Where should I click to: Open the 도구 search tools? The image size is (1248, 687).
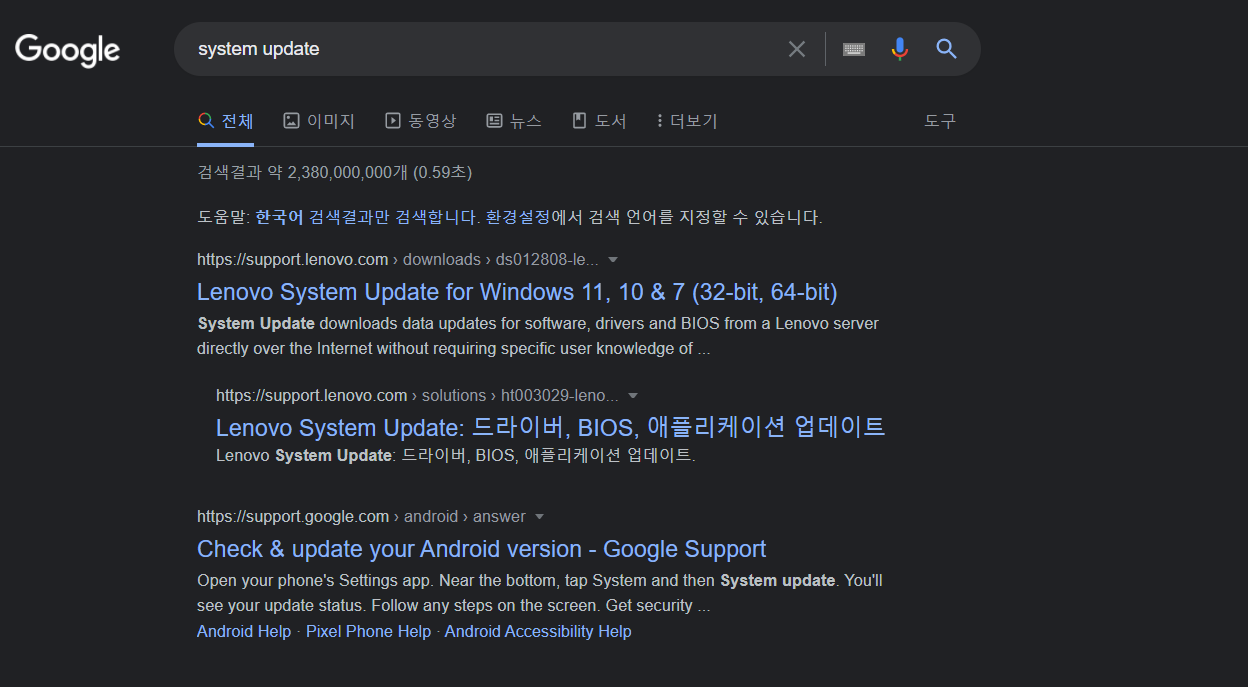pyautogui.click(x=940, y=121)
